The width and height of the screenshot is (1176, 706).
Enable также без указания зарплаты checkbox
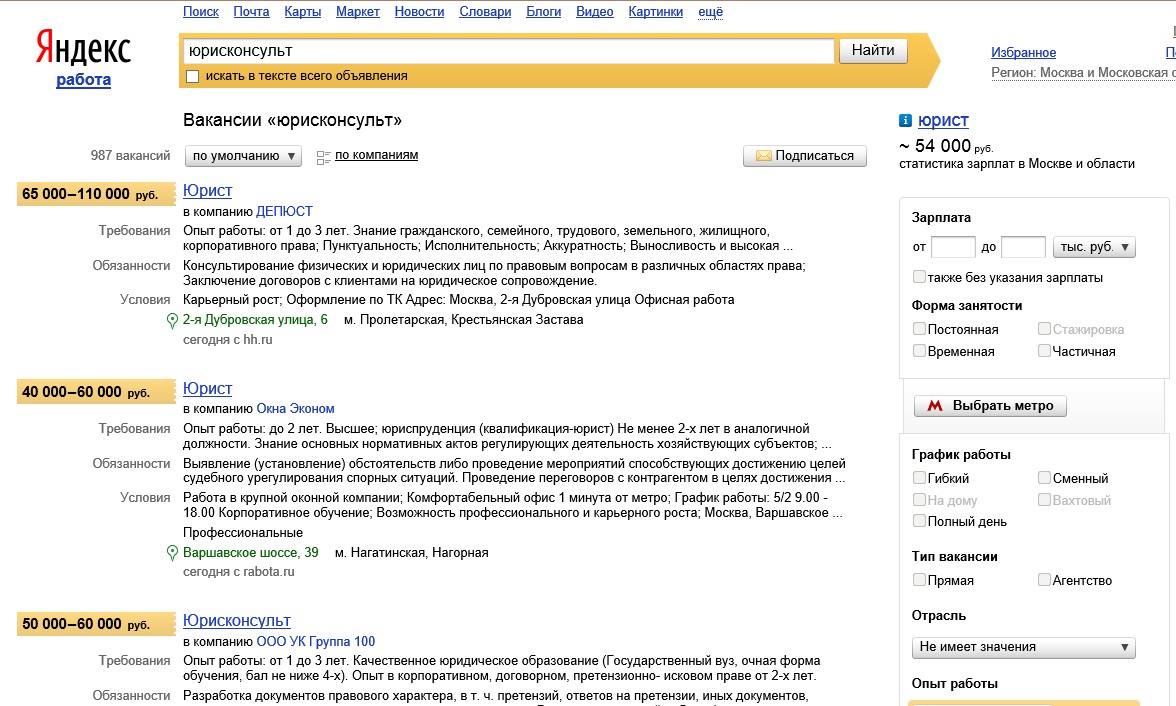919,277
